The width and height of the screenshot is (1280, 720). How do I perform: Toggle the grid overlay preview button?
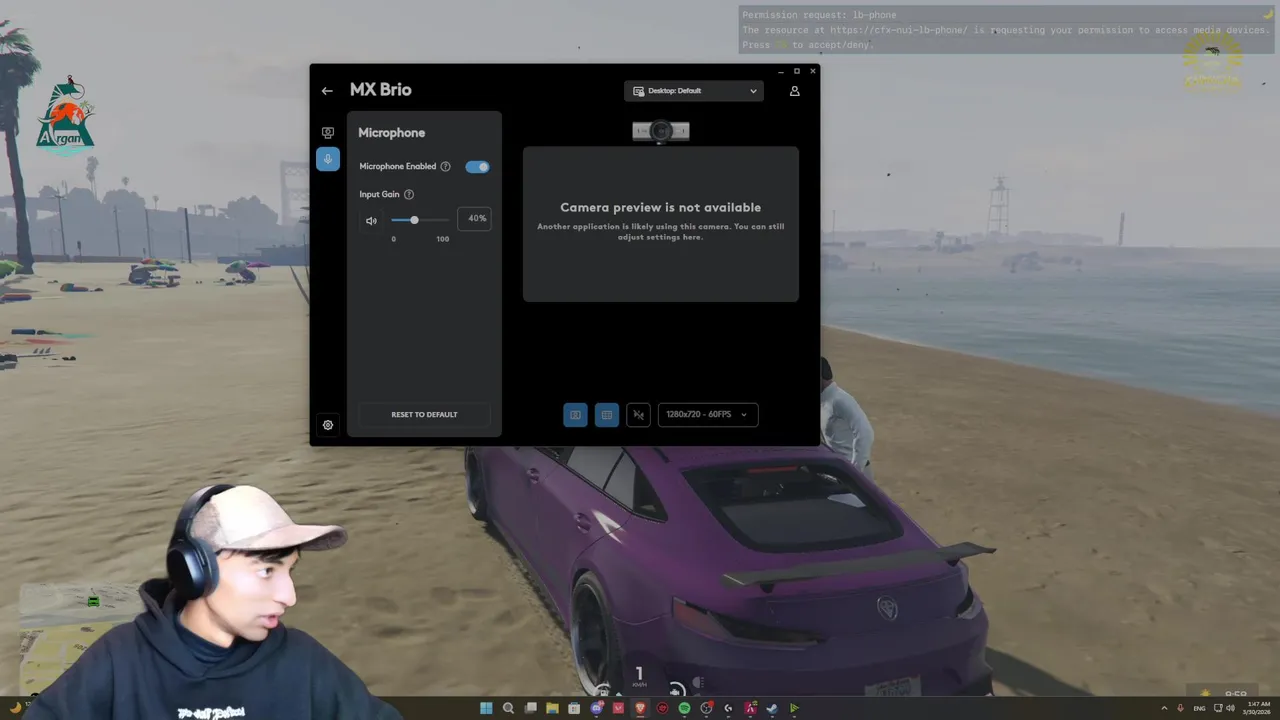coord(607,414)
